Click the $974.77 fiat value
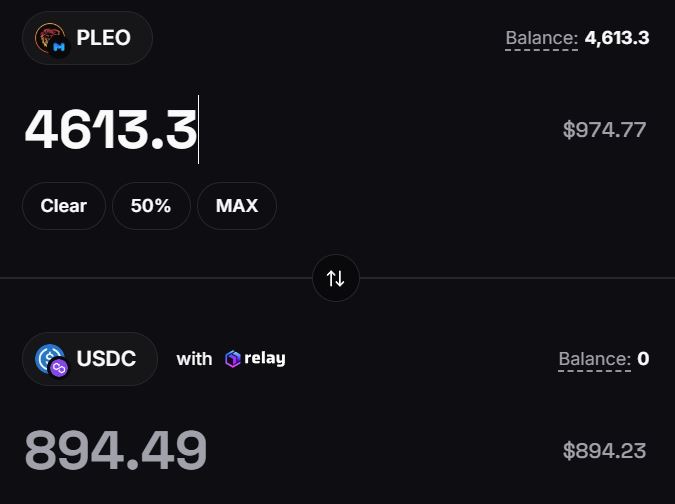675x504 pixels. tap(604, 130)
